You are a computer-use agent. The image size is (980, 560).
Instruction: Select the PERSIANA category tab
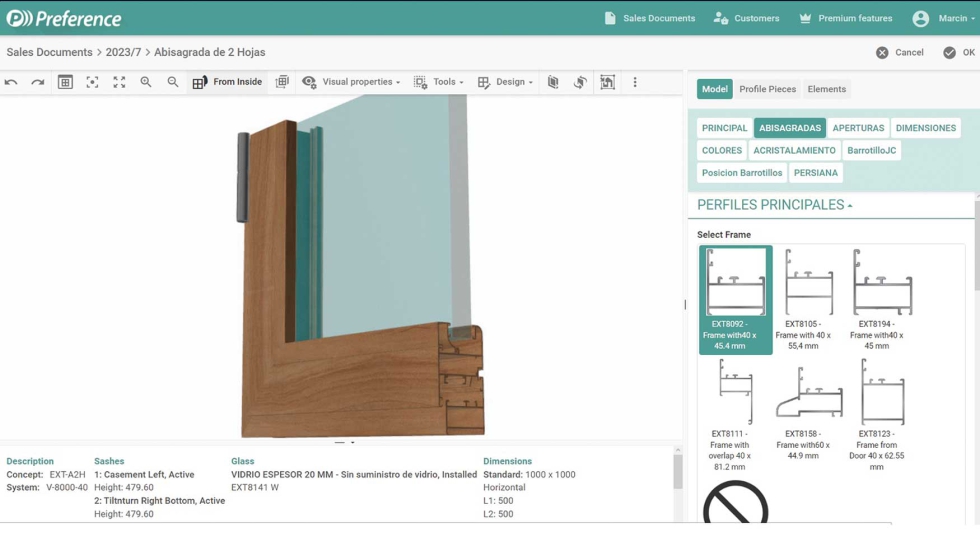(816, 173)
